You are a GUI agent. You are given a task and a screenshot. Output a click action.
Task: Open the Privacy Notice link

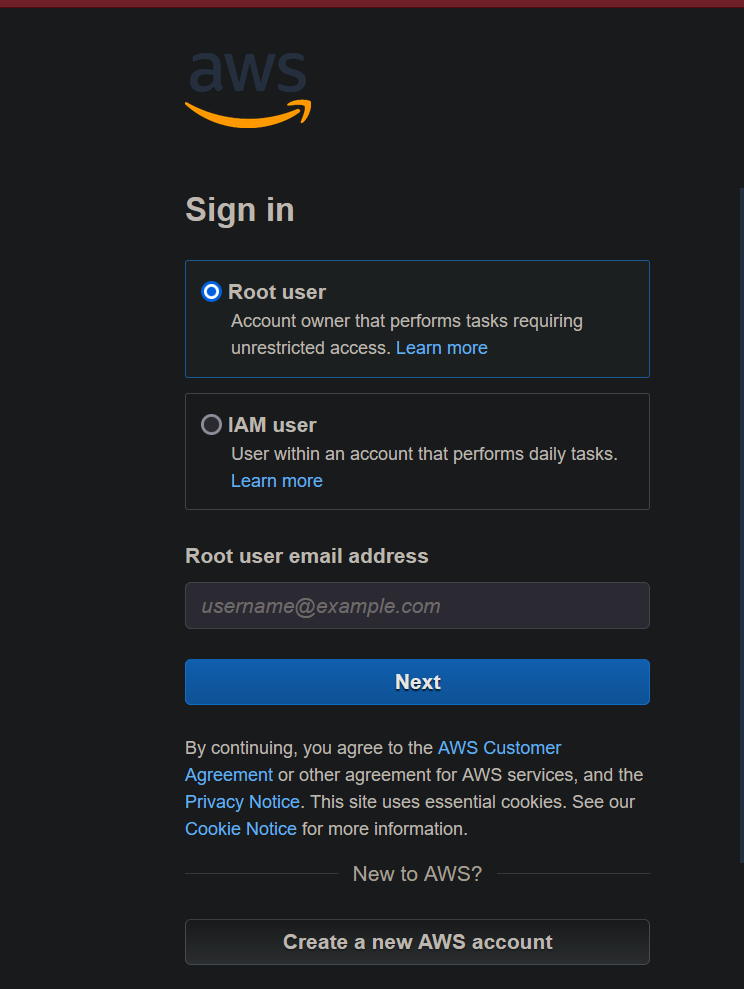242,802
